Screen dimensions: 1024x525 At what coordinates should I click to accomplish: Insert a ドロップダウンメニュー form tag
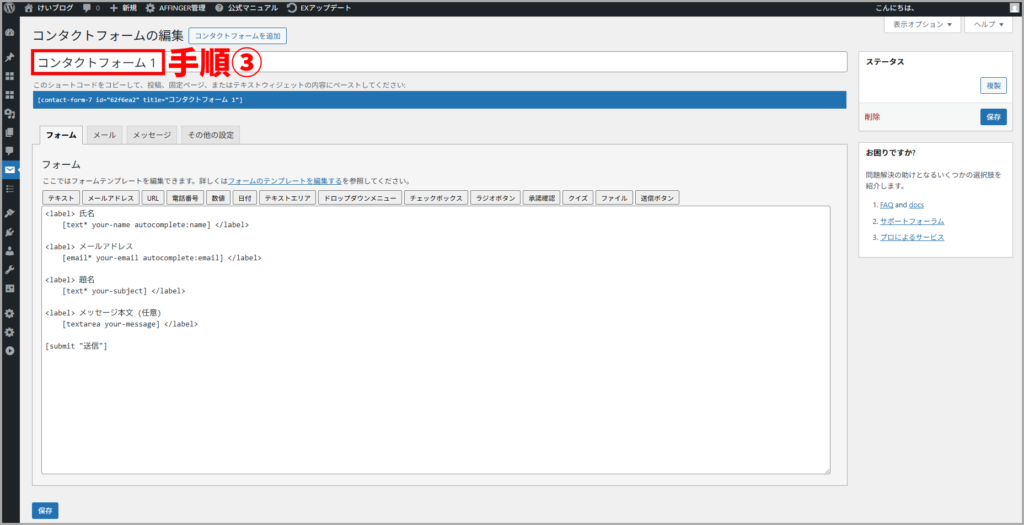[x=360, y=198]
